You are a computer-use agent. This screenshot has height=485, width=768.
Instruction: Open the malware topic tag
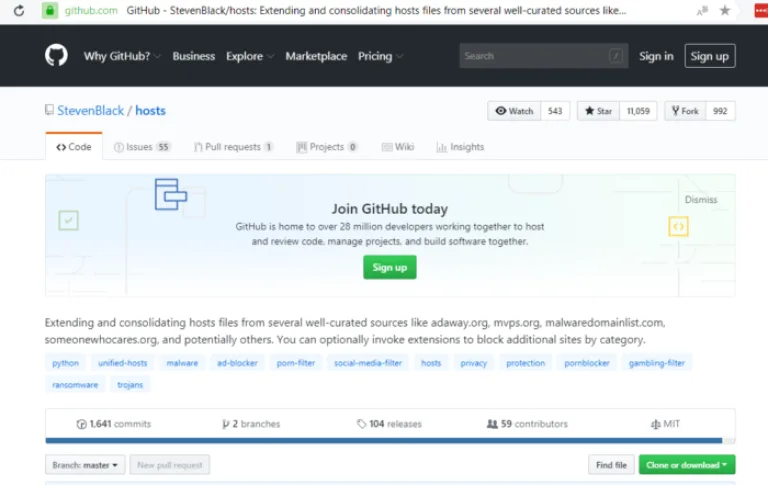[182, 363]
